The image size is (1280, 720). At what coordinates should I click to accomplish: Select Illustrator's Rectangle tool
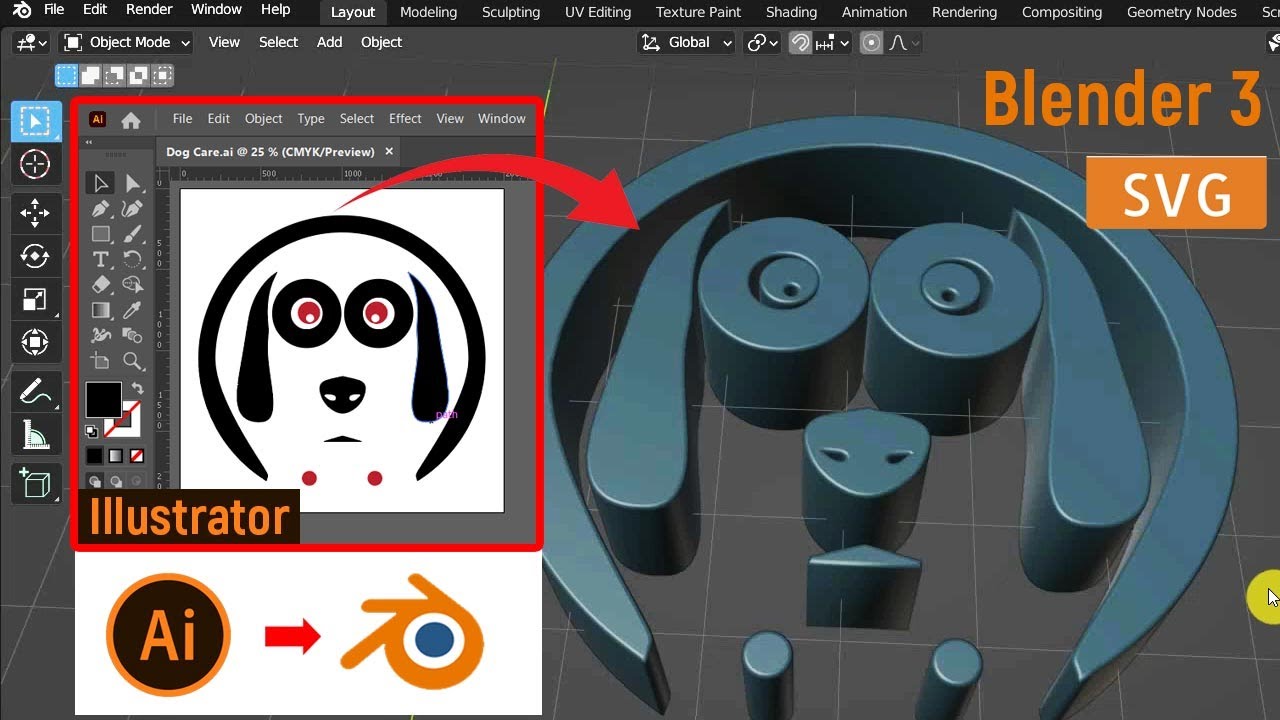click(101, 234)
